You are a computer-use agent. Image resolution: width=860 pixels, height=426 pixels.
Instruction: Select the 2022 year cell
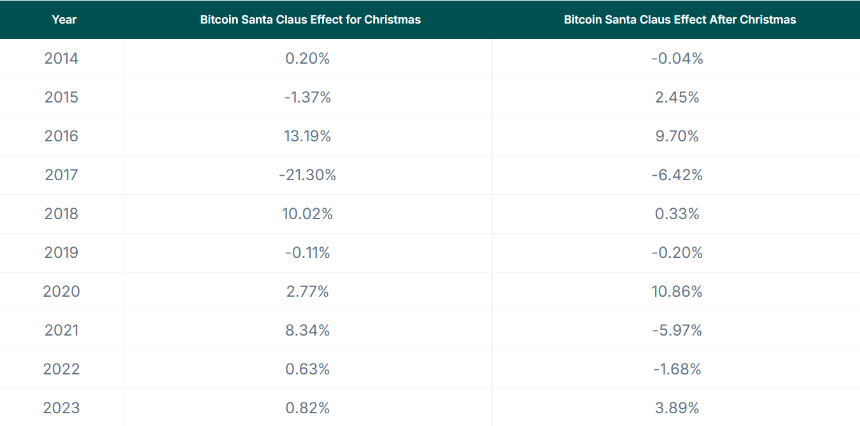[61, 370]
